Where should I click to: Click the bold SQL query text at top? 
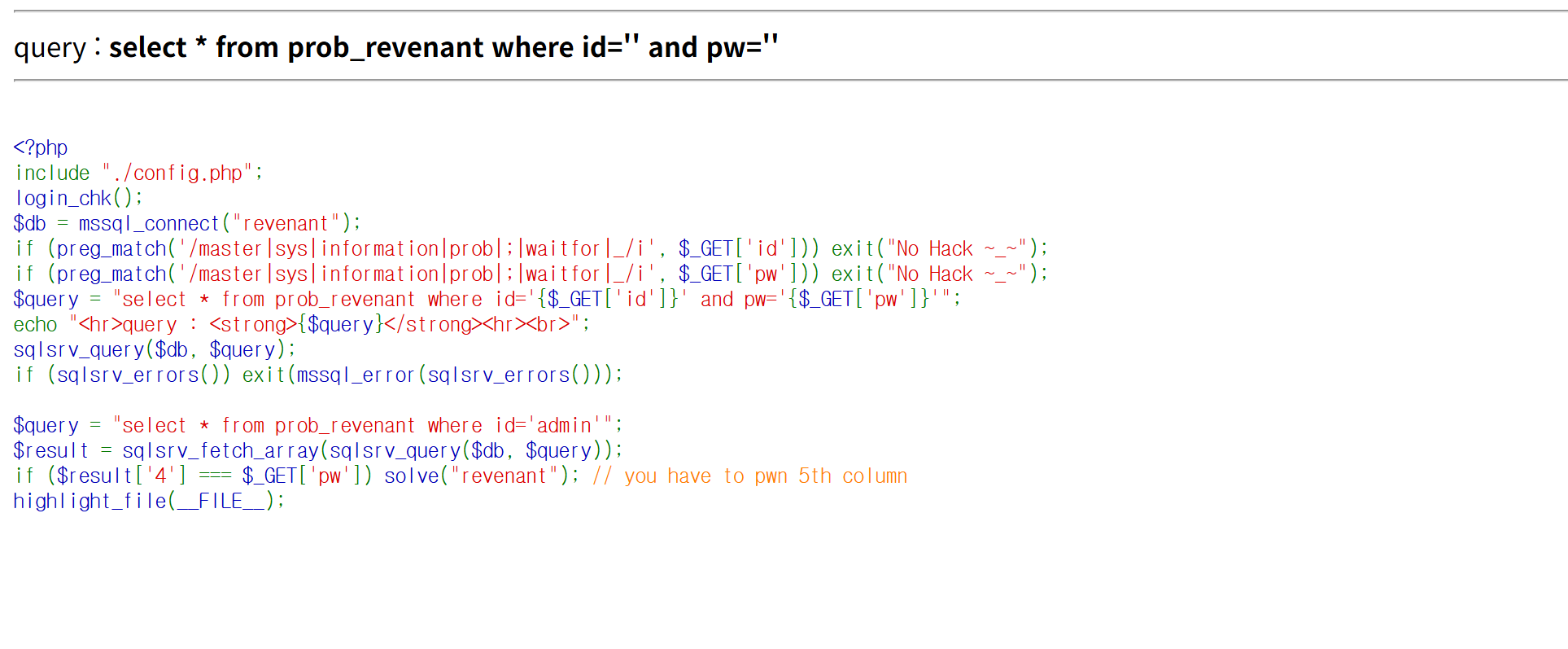click(x=443, y=47)
